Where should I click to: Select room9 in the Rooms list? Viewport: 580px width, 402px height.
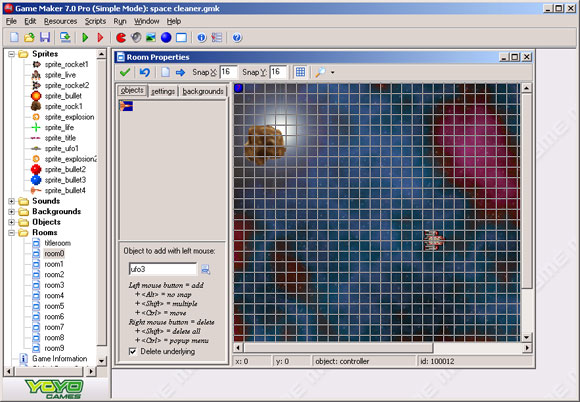[x=54, y=348]
